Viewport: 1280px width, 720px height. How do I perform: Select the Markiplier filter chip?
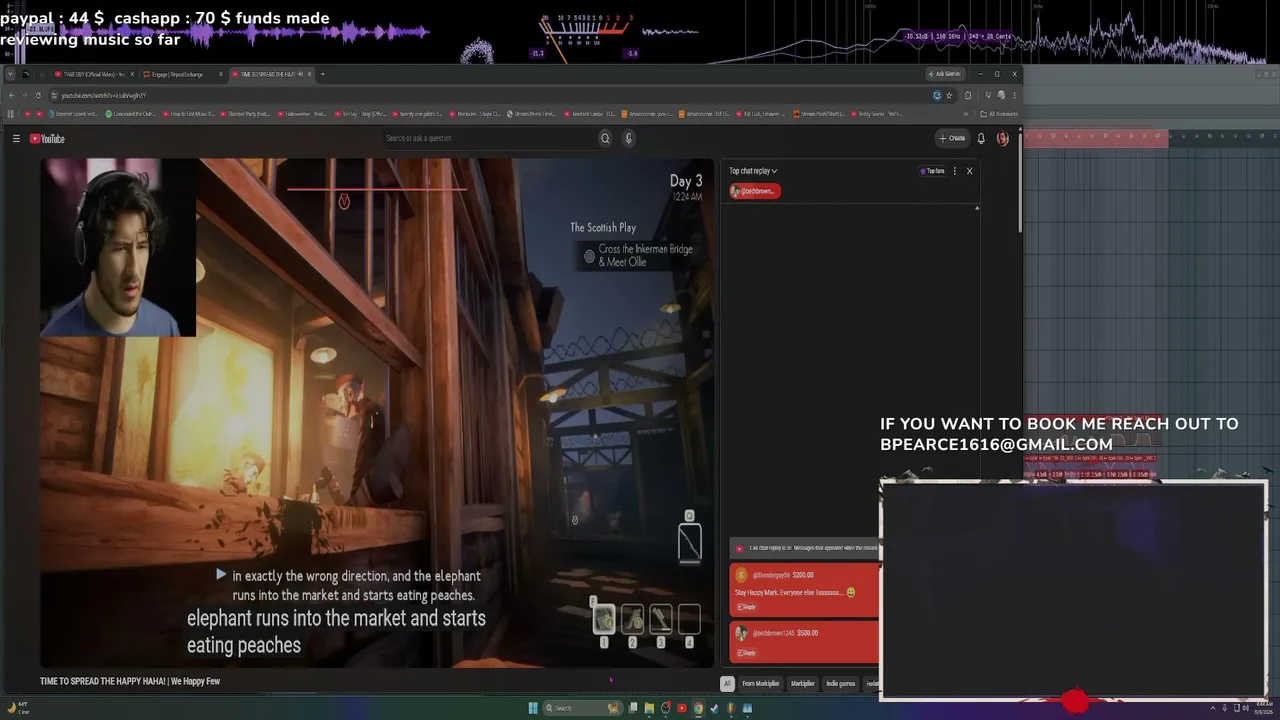[x=803, y=684]
